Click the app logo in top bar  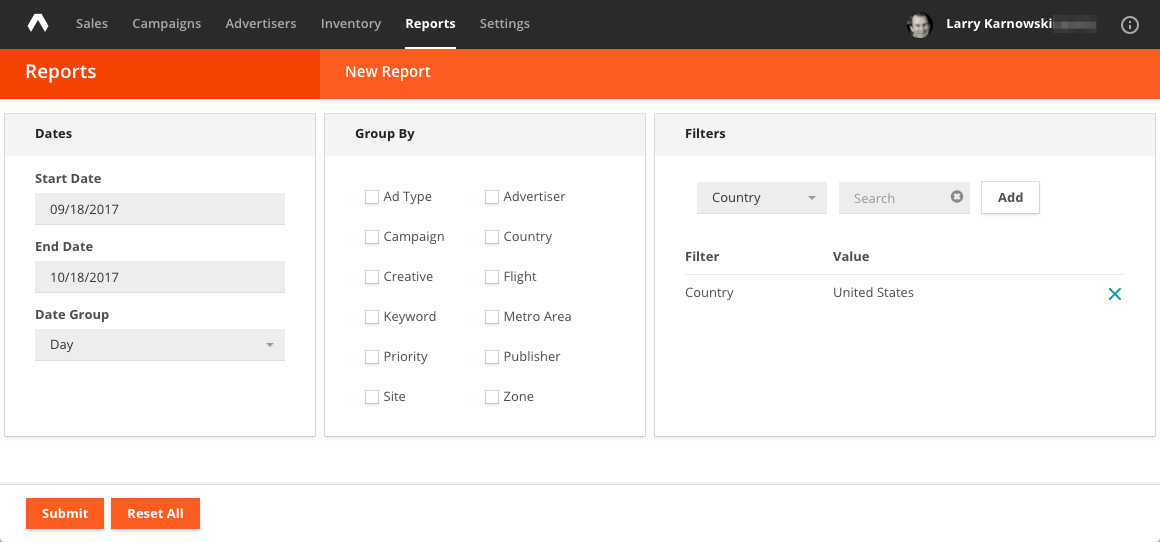(x=37, y=23)
